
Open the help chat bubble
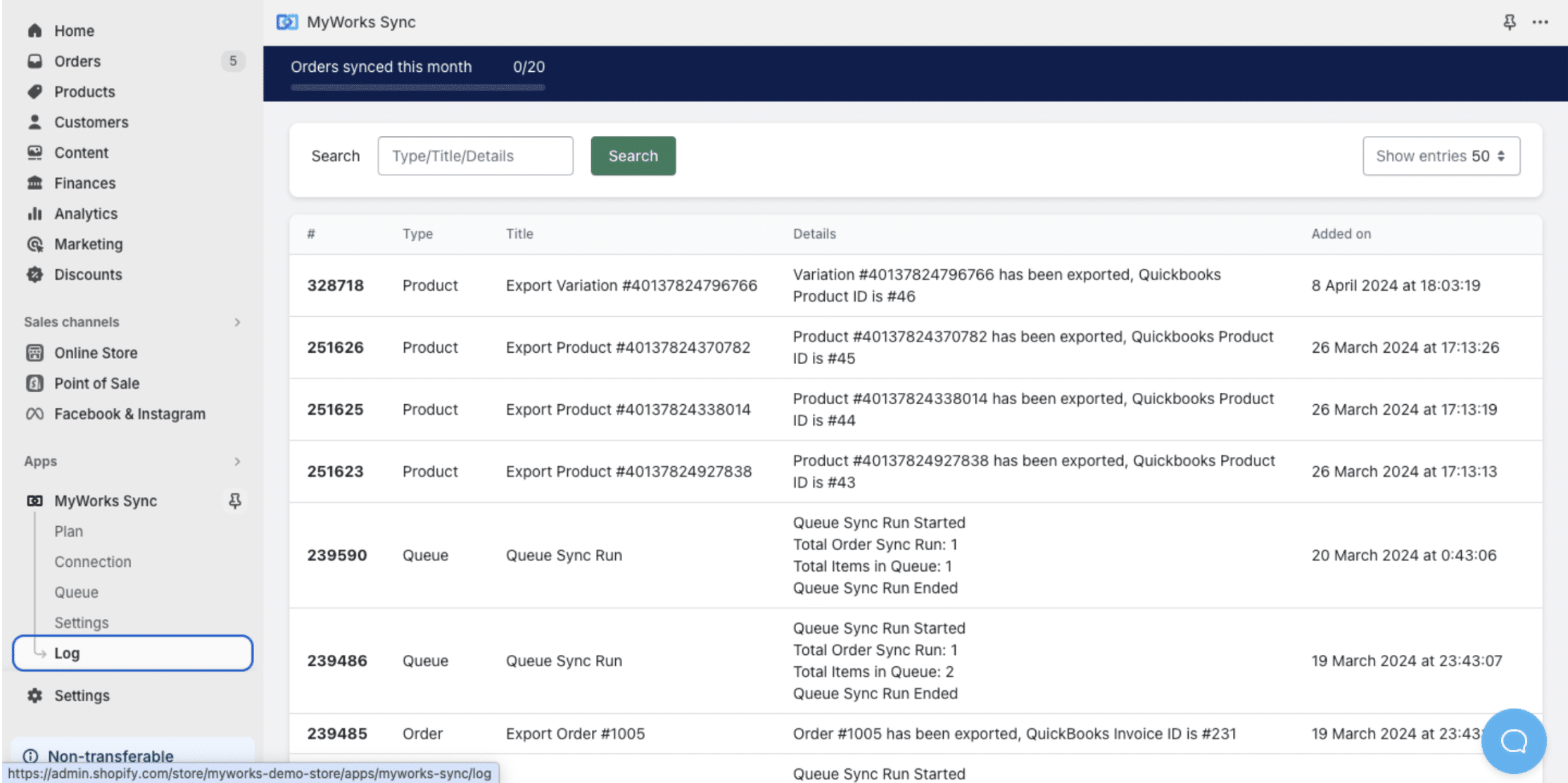point(1513,741)
